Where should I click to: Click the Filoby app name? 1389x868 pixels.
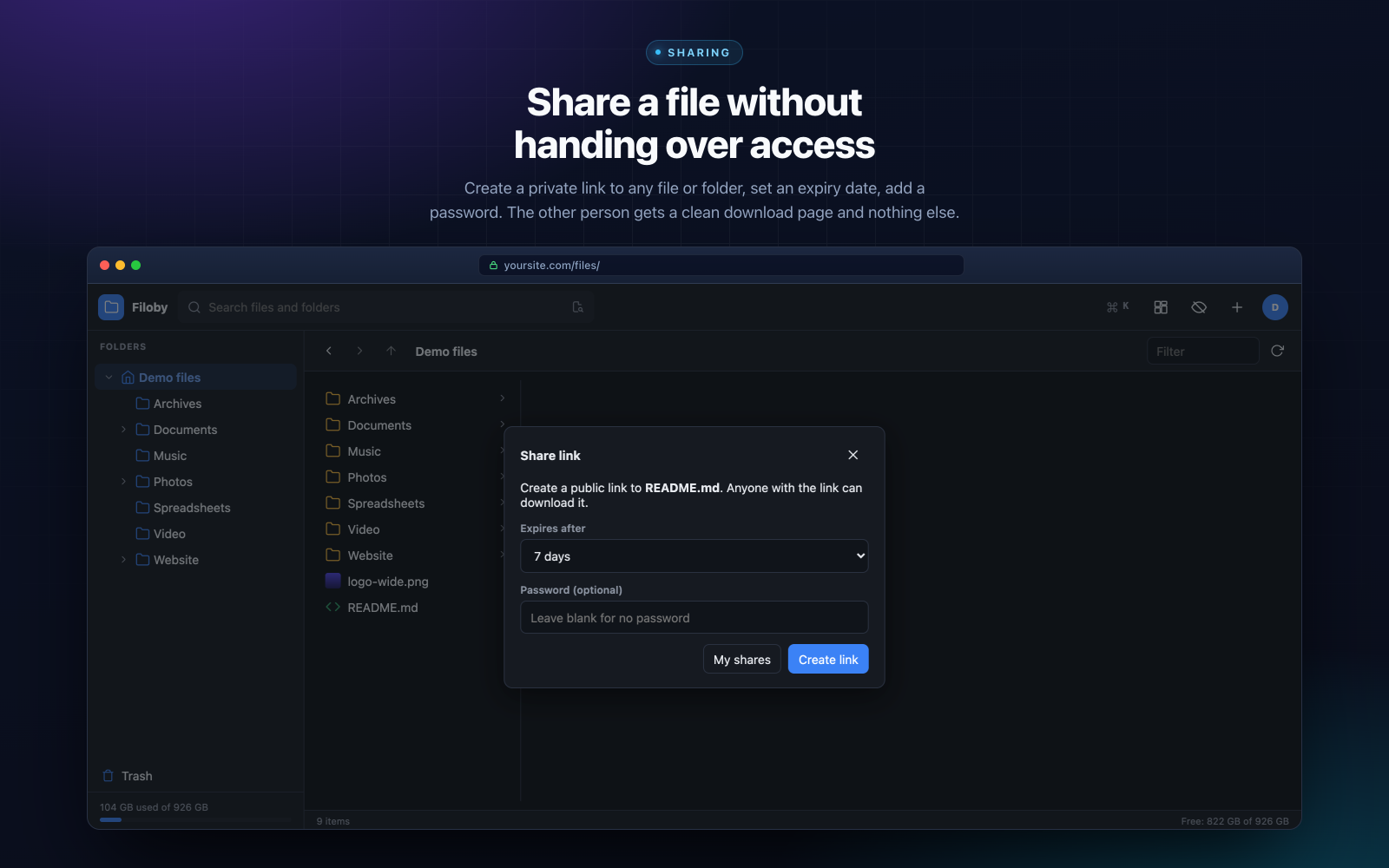149,307
